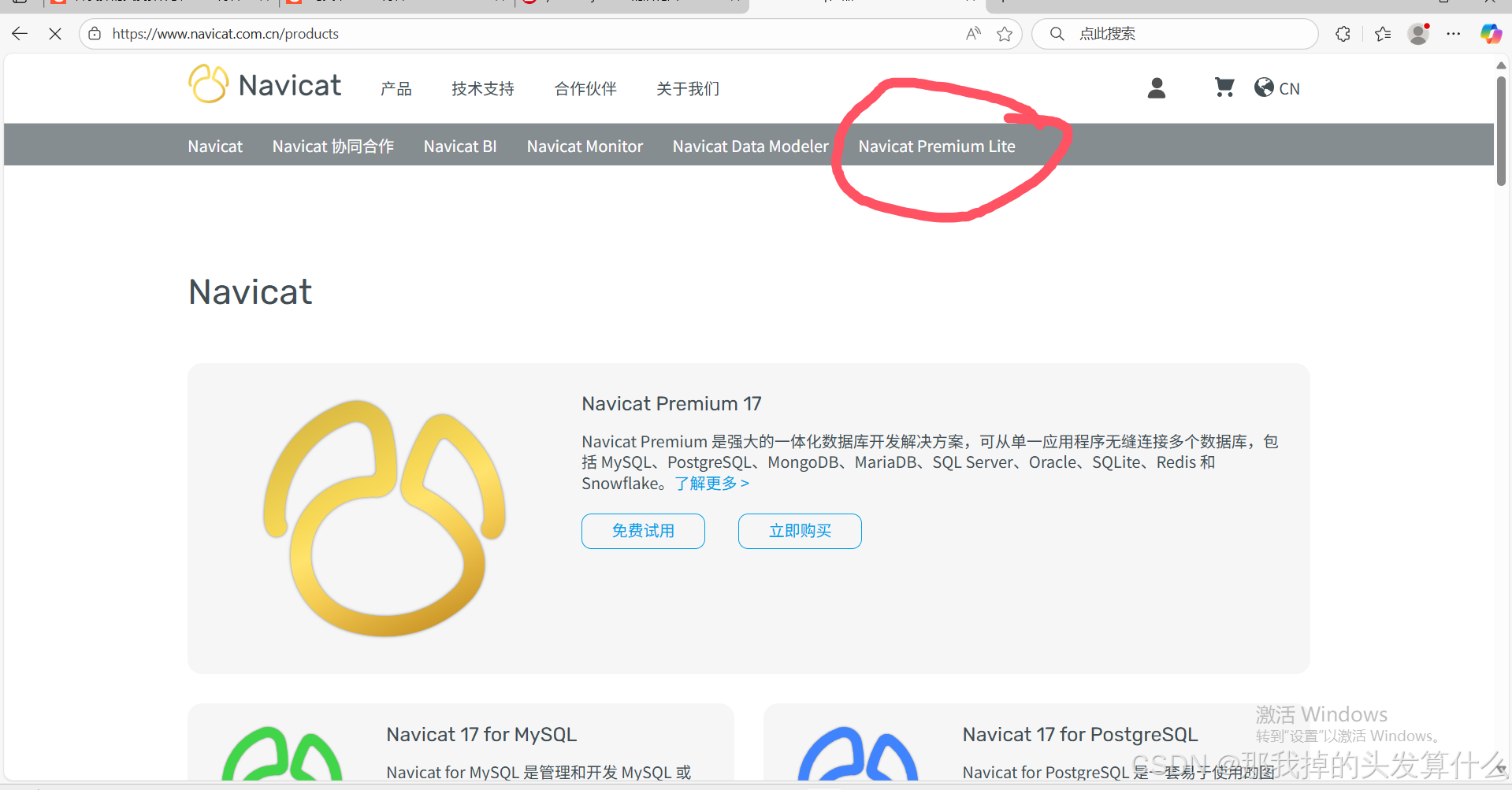Add page to favorites star icon
The height and width of the screenshot is (790, 1512).
[1005, 34]
